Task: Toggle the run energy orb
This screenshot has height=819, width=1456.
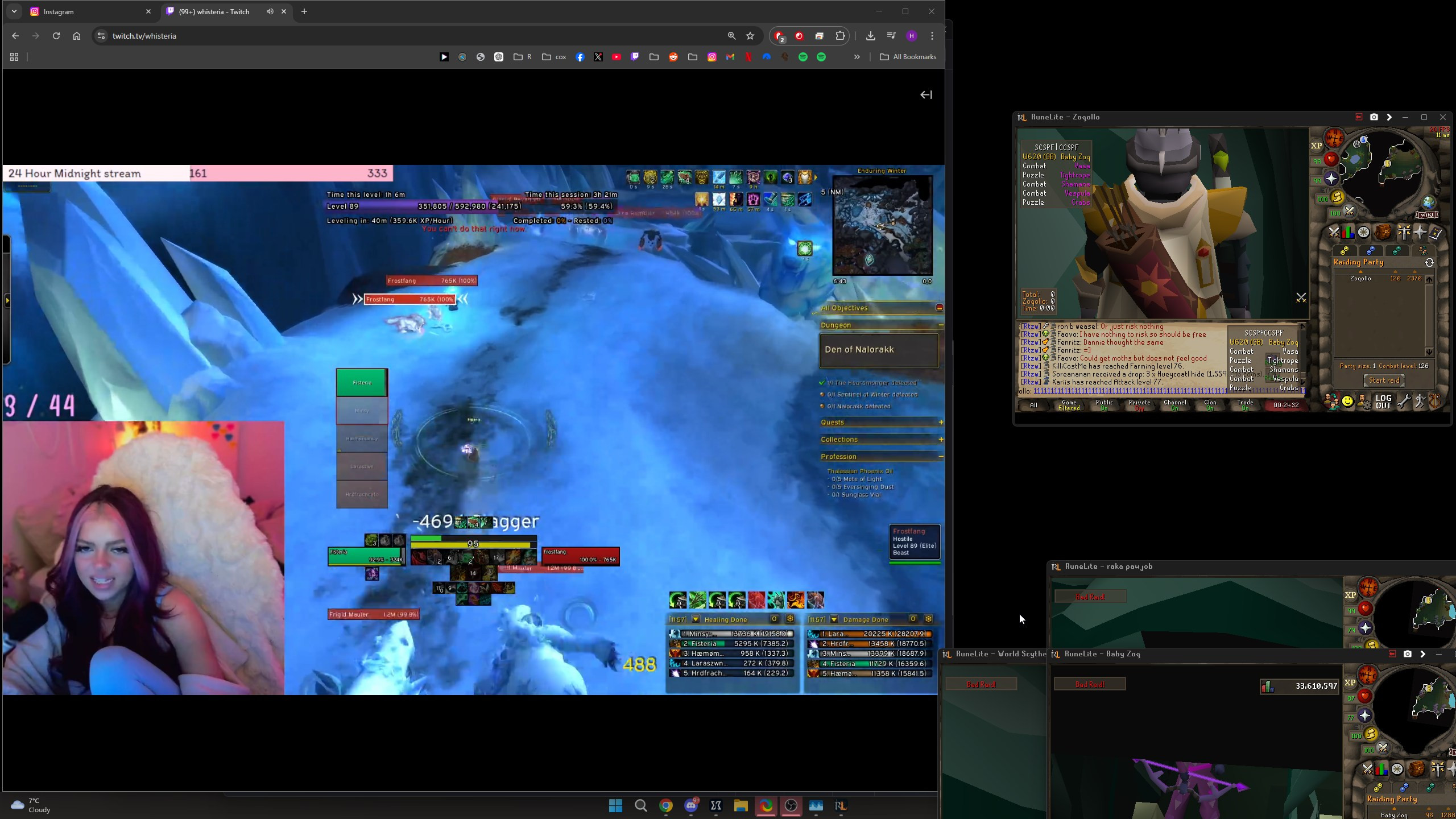Action: click(1337, 197)
